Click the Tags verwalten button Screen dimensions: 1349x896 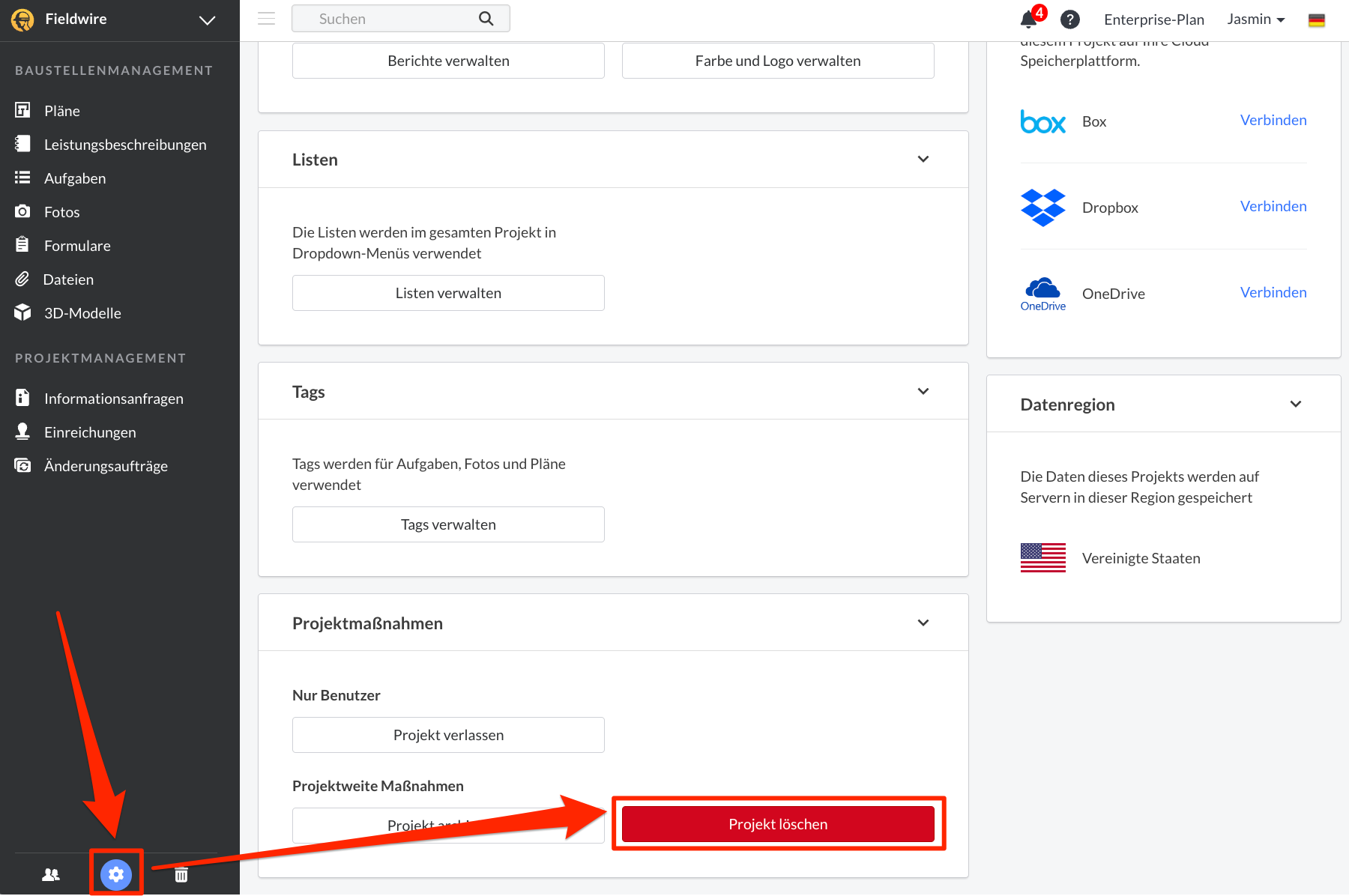(448, 524)
